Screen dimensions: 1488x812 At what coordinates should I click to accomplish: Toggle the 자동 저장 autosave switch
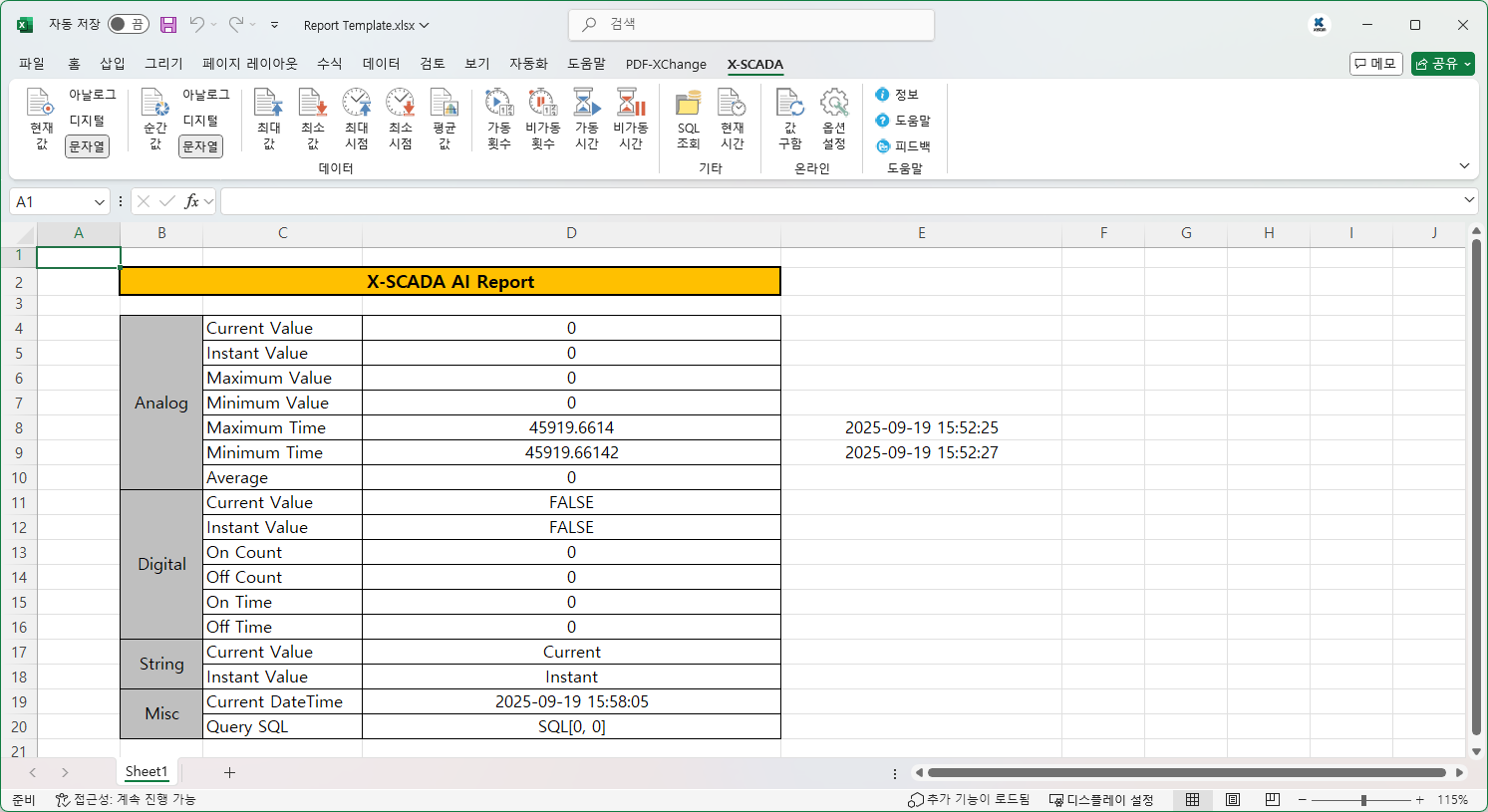(x=128, y=25)
